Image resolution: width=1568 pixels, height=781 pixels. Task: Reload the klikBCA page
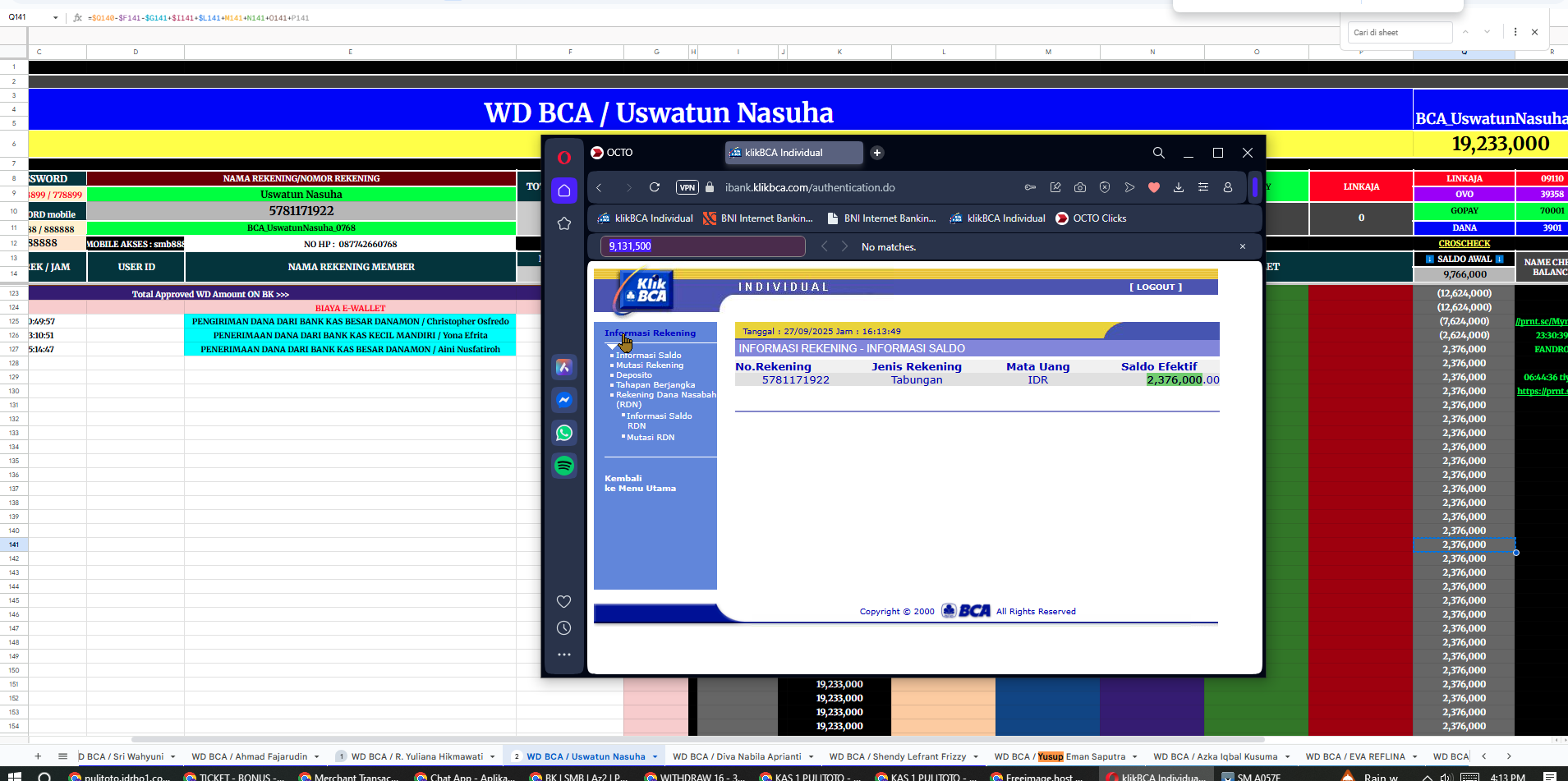[655, 187]
